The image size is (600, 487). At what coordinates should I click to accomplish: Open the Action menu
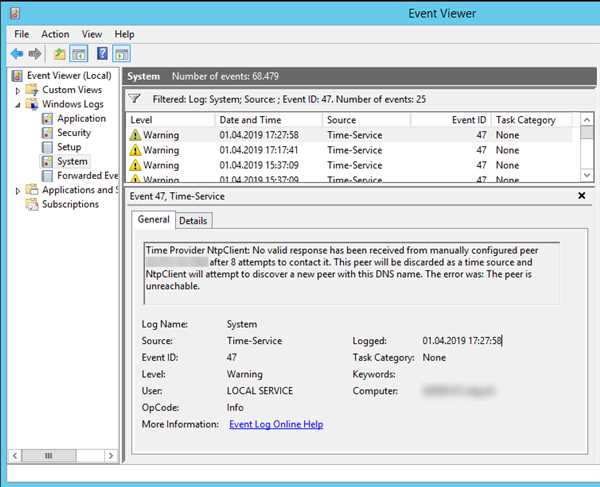click(55, 34)
